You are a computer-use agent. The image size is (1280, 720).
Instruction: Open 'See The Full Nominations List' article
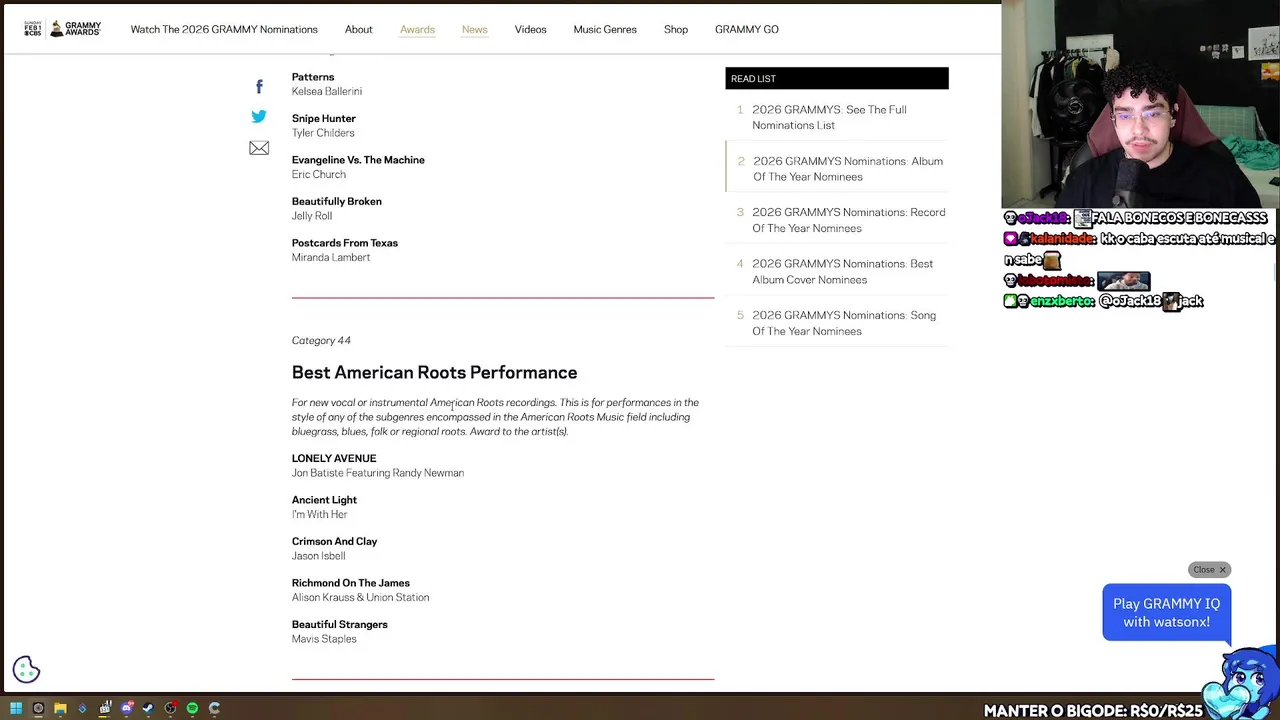pyautogui.click(x=829, y=117)
